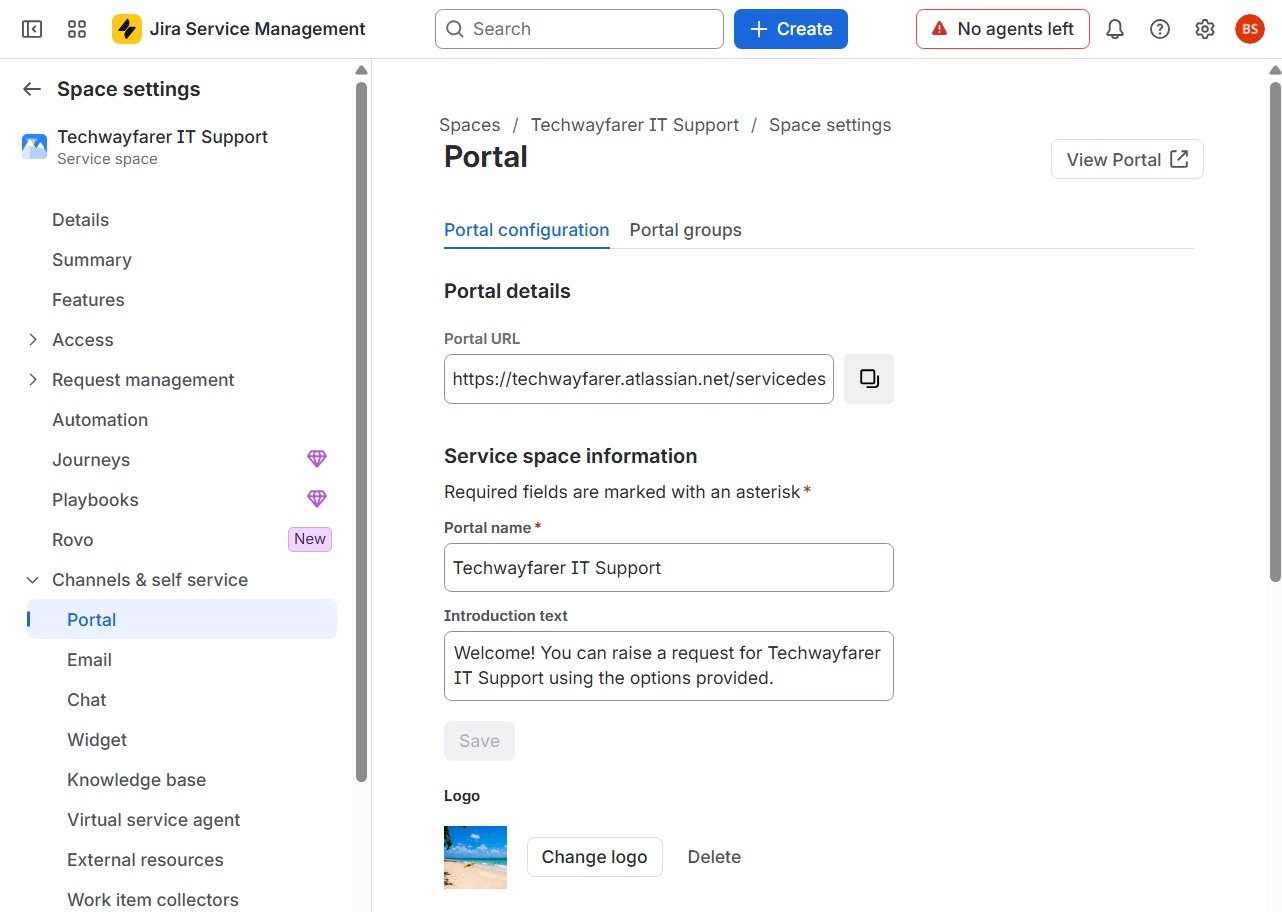Click the Space settings breadcrumb link
This screenshot has width=1282, height=912.
pyautogui.click(x=830, y=125)
